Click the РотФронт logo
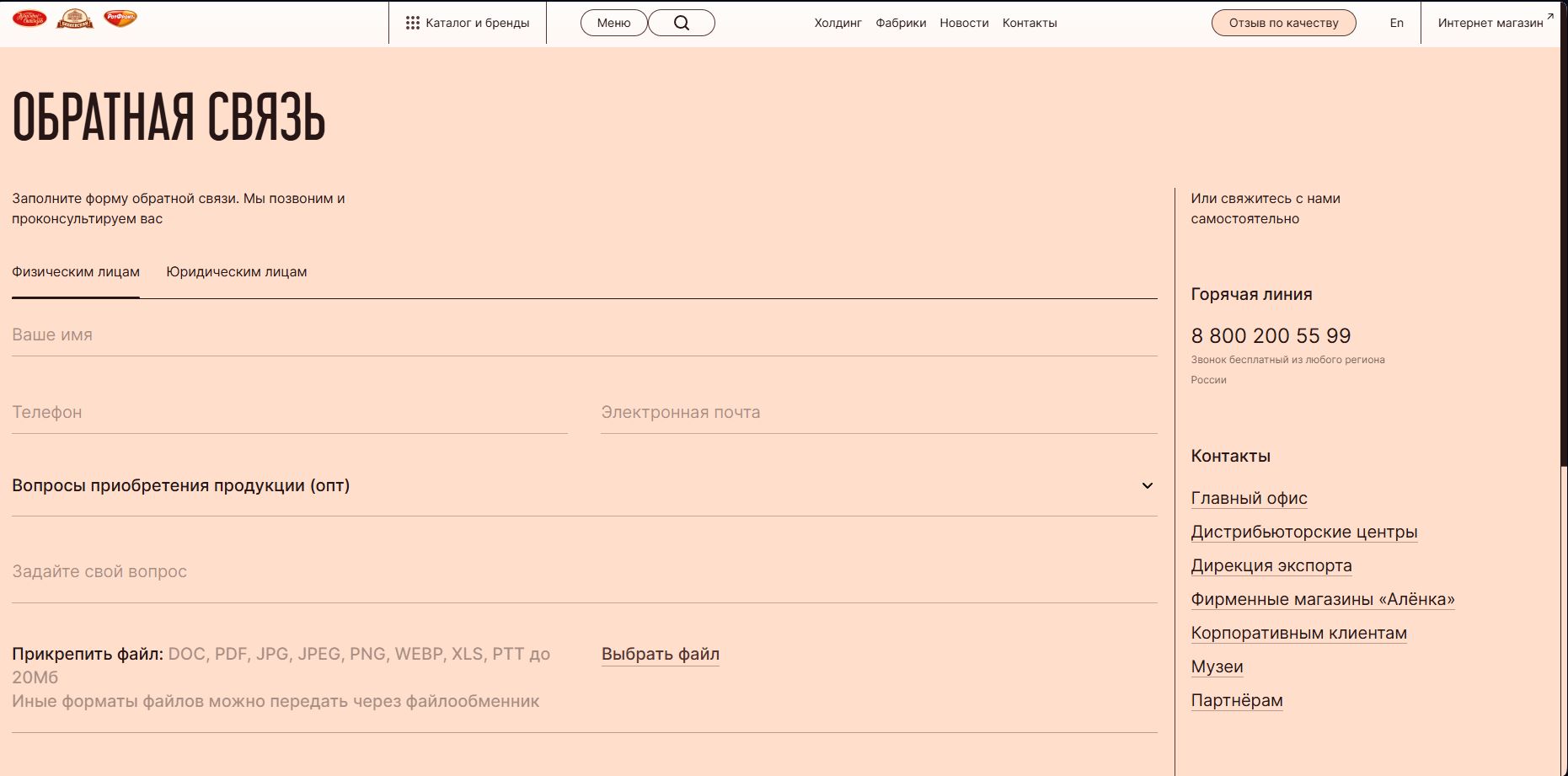1568x776 pixels. (x=120, y=18)
